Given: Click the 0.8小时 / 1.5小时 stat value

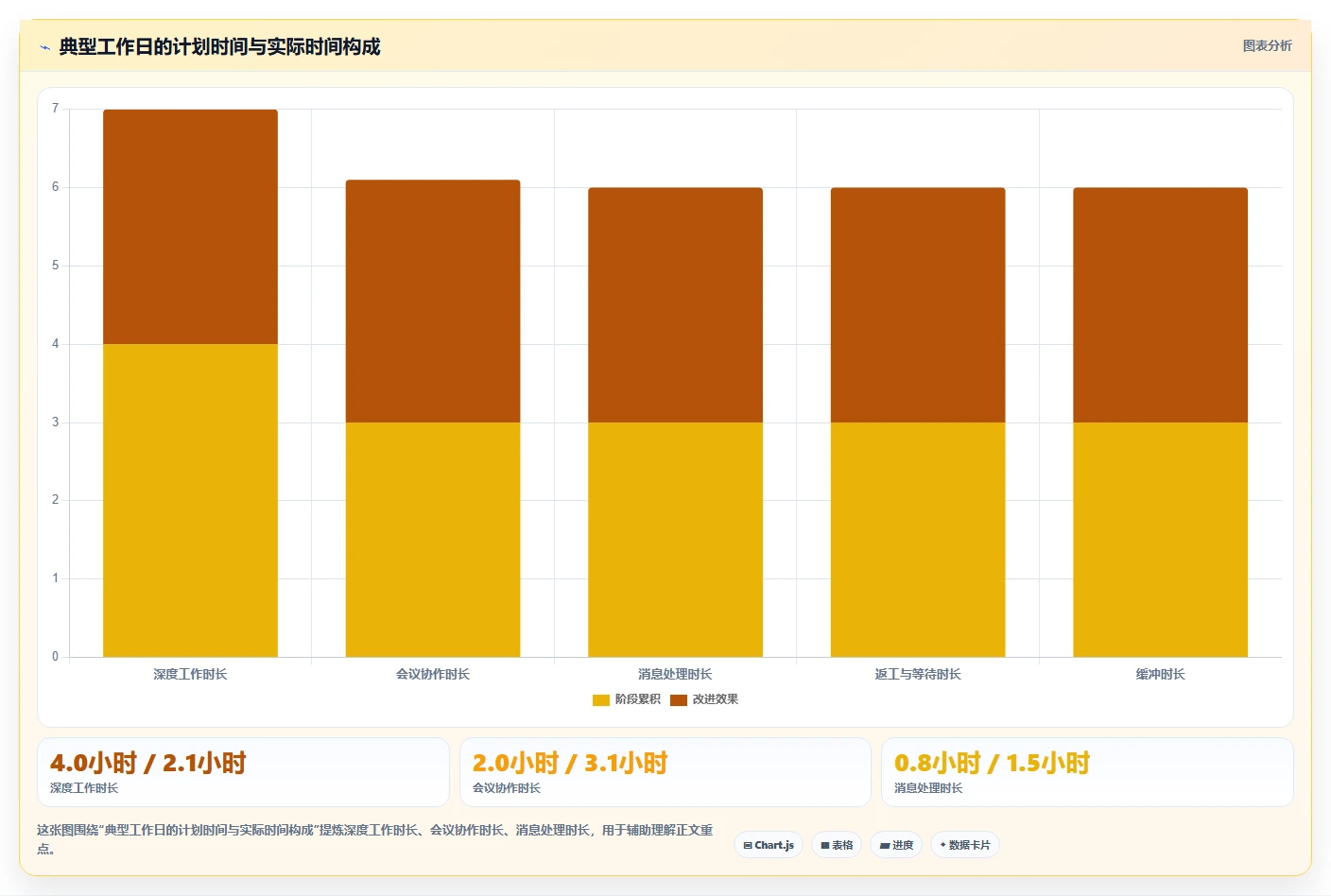Looking at the screenshot, I should 993,763.
